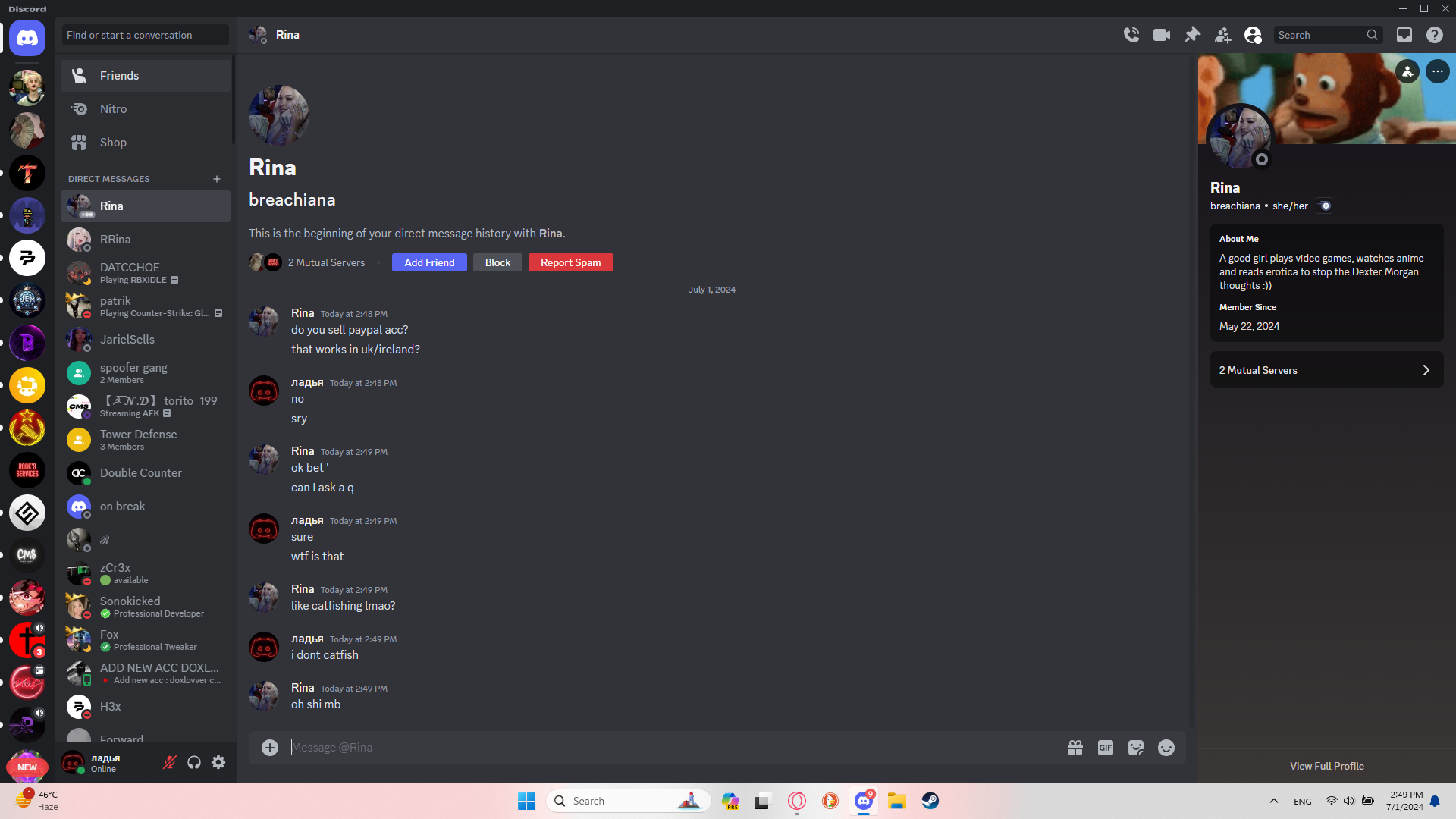Open the More options button on profile

click(x=1438, y=71)
